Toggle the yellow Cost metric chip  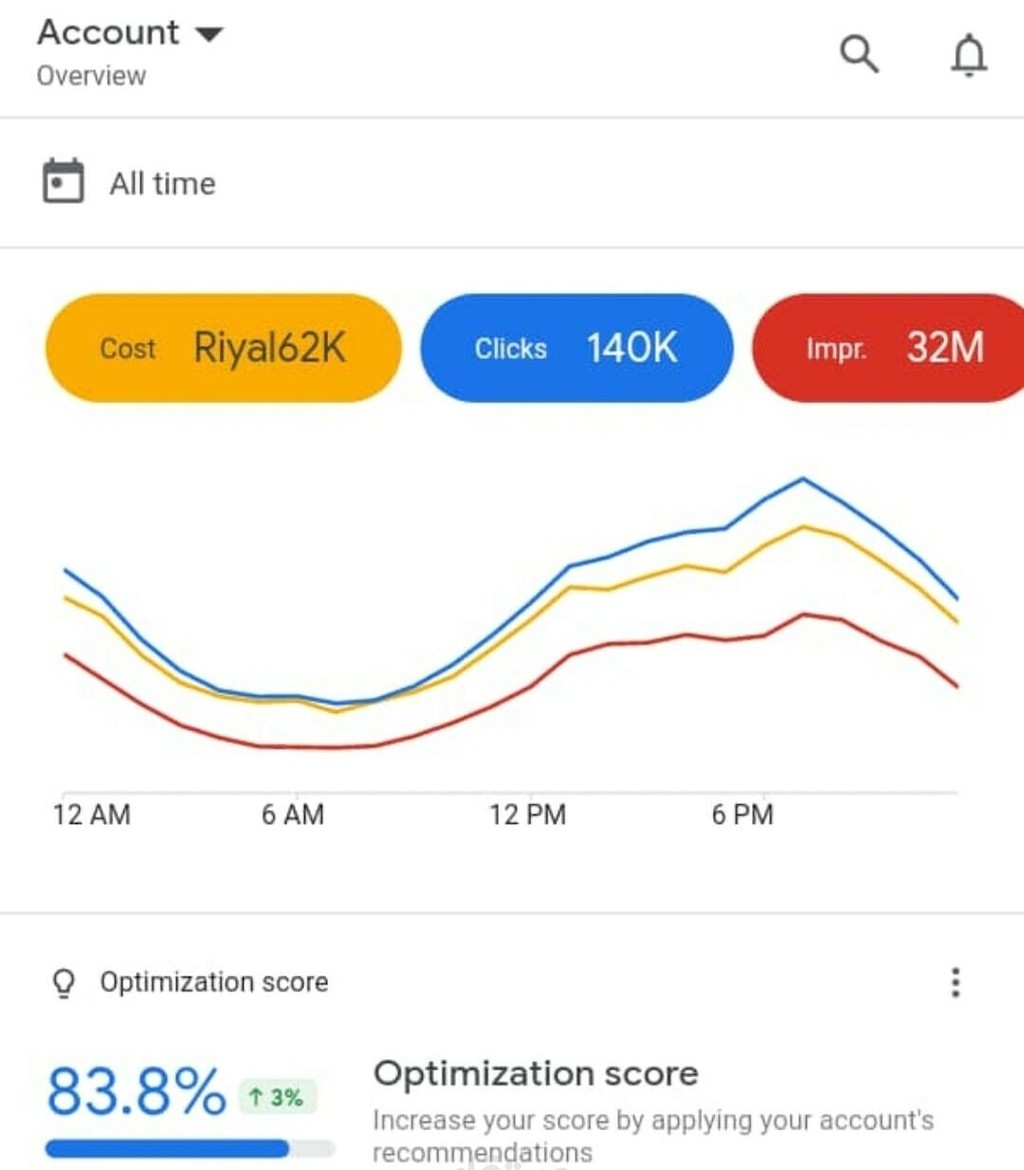pyautogui.click(x=223, y=348)
